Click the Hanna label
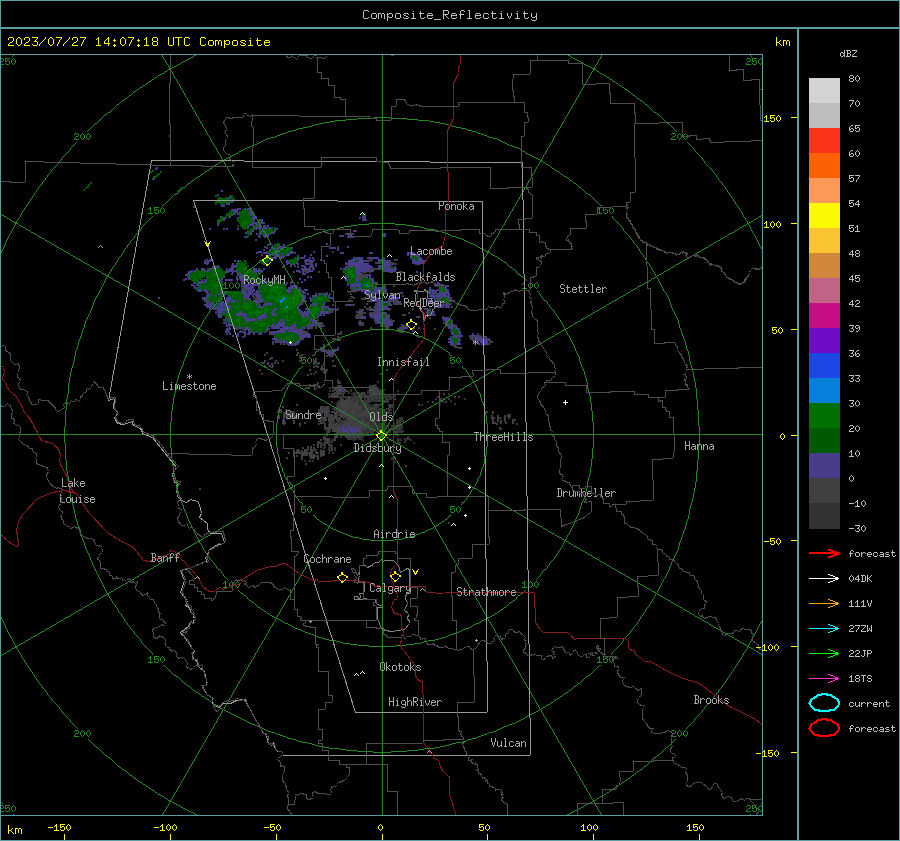This screenshot has height=841, width=900. coord(699,446)
